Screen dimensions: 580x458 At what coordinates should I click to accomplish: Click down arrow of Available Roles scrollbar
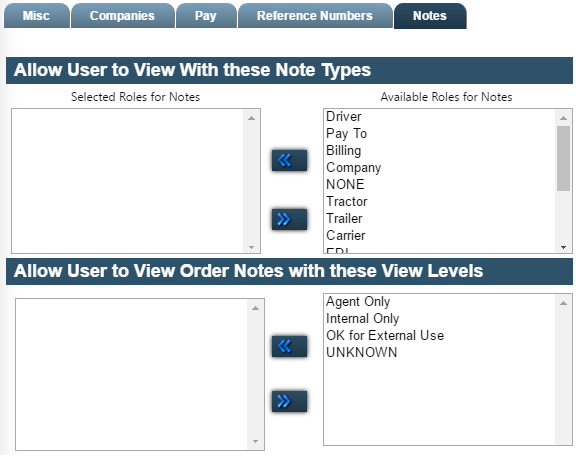(x=563, y=247)
